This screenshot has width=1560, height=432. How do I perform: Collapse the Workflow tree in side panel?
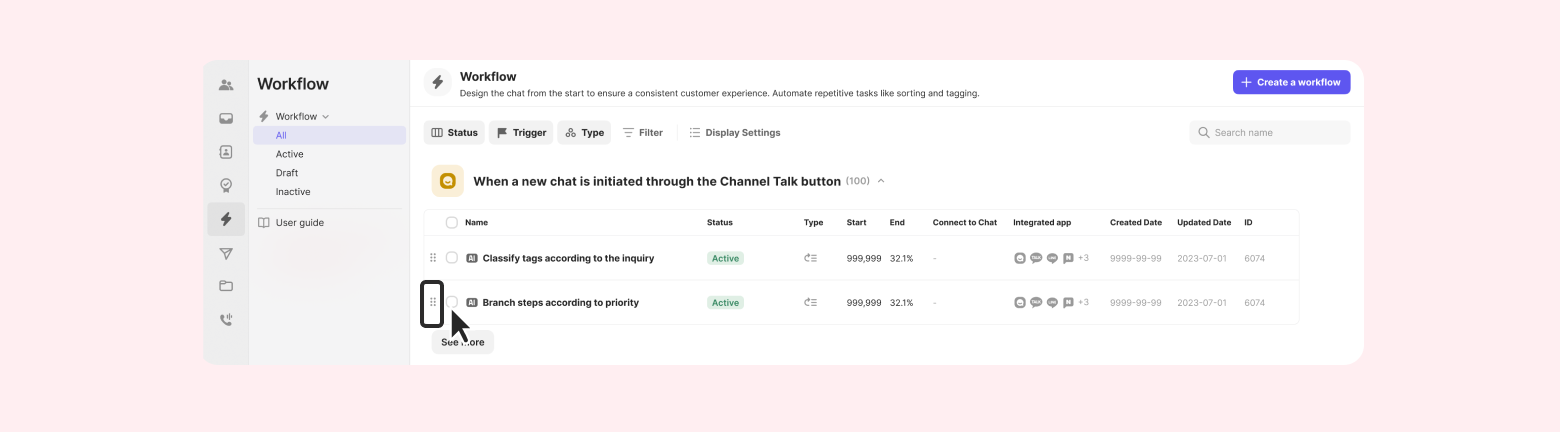click(326, 117)
